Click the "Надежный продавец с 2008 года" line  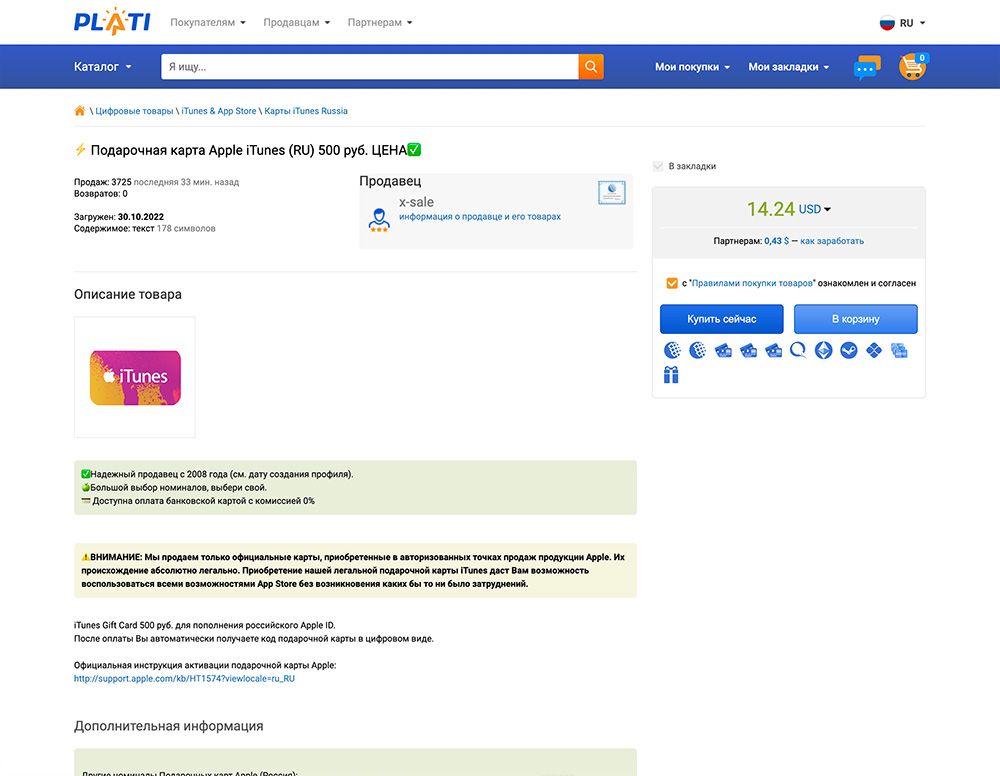click(217, 474)
